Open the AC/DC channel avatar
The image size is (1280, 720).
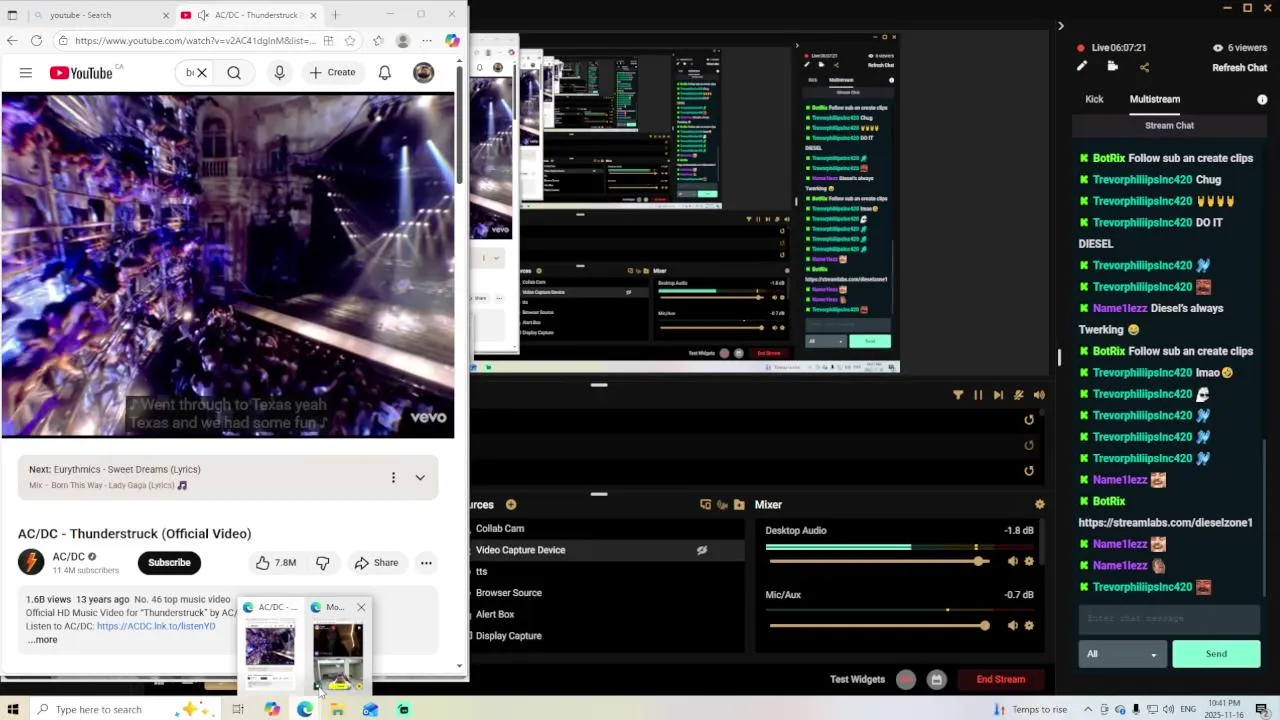click(x=31, y=562)
